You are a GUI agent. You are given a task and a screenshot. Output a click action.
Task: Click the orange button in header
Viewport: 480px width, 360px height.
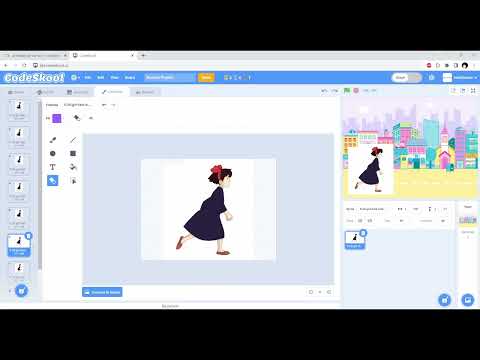coord(206,77)
